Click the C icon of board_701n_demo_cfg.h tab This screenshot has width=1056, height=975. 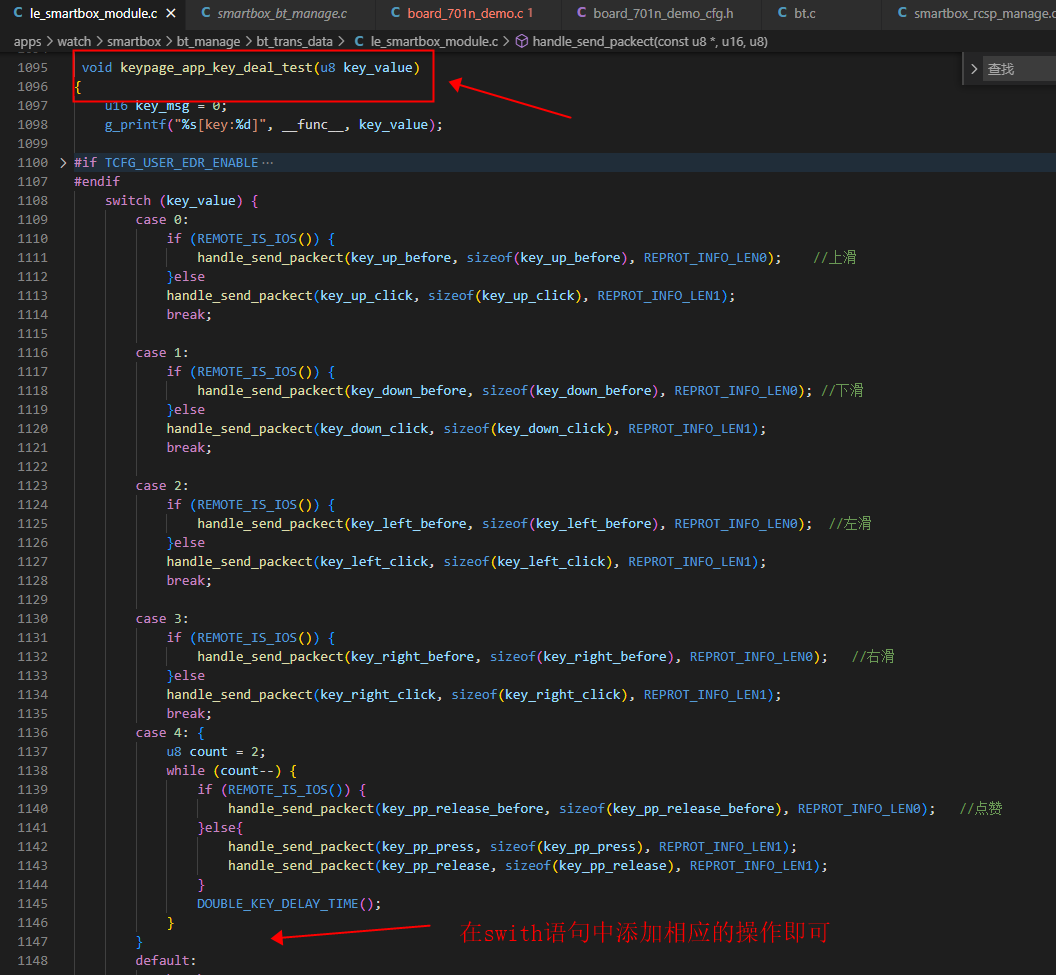click(581, 13)
